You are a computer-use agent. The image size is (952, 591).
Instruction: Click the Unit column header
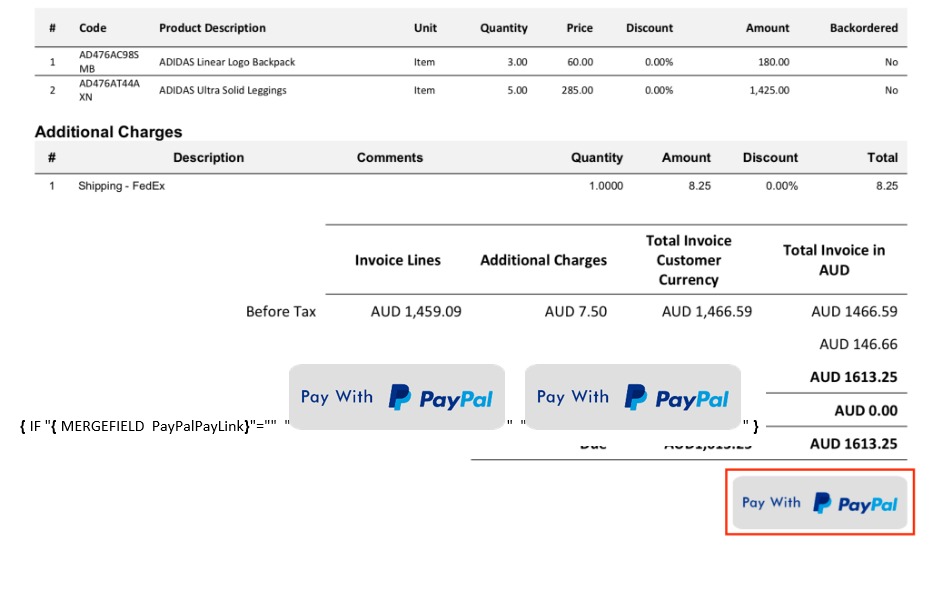coord(425,28)
